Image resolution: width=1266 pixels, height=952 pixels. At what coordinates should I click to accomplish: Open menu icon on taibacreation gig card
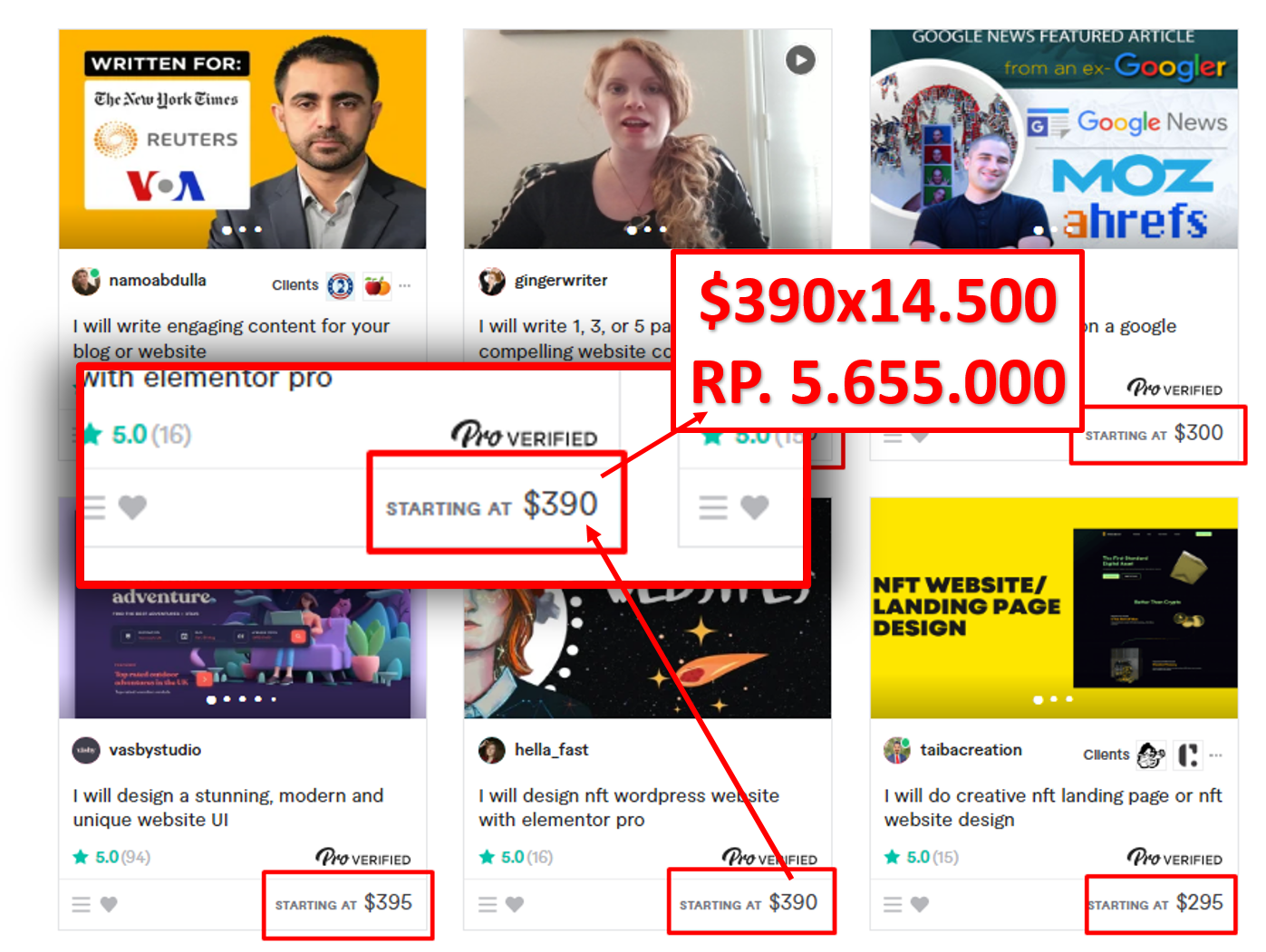click(x=893, y=904)
